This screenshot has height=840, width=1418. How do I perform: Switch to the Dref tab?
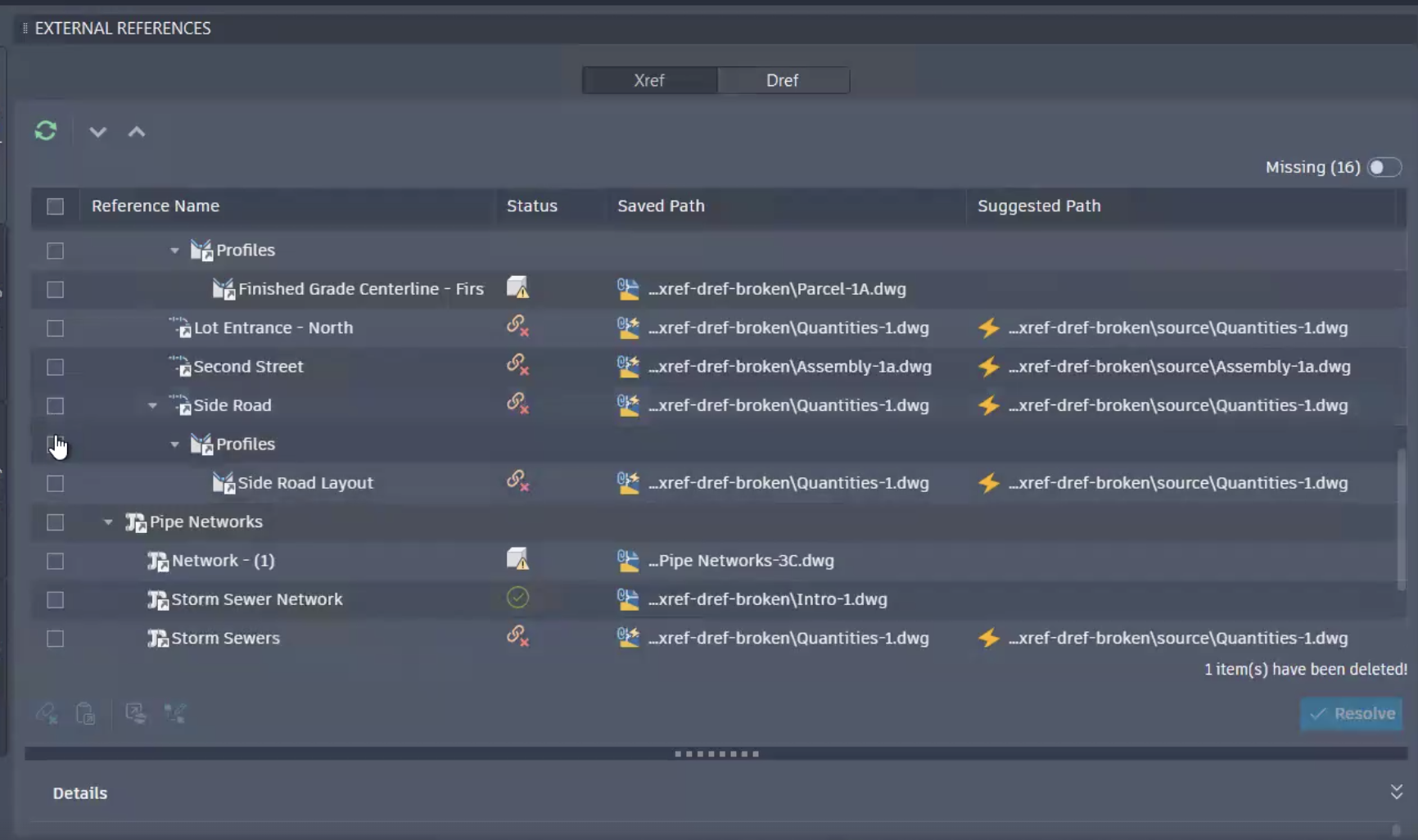pos(783,80)
